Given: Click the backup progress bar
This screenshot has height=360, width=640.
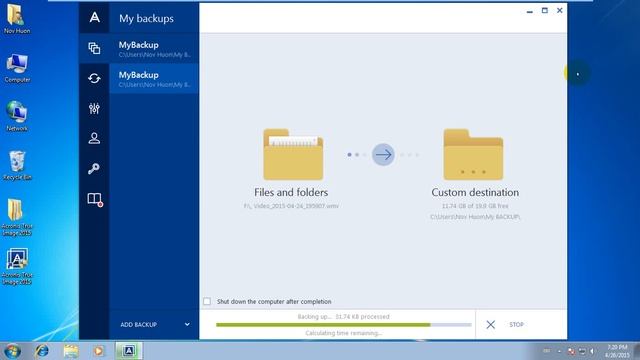Looking at the screenshot, I should tap(344, 325).
